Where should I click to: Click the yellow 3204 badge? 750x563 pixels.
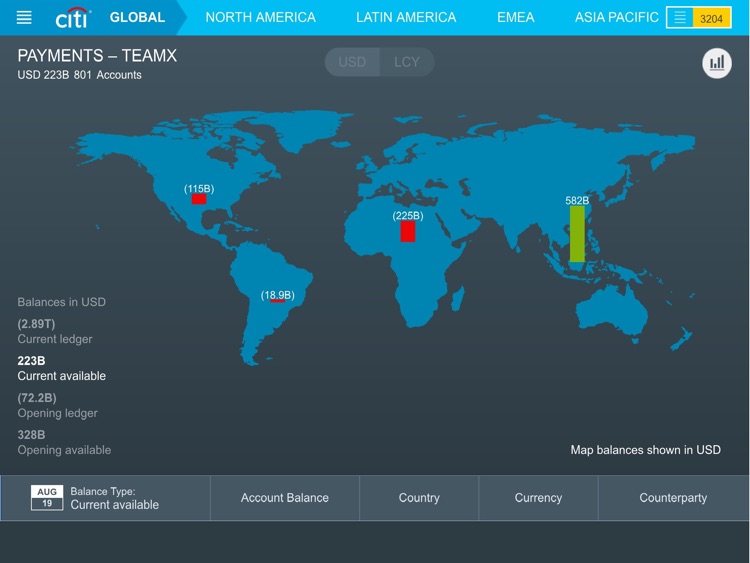point(711,18)
